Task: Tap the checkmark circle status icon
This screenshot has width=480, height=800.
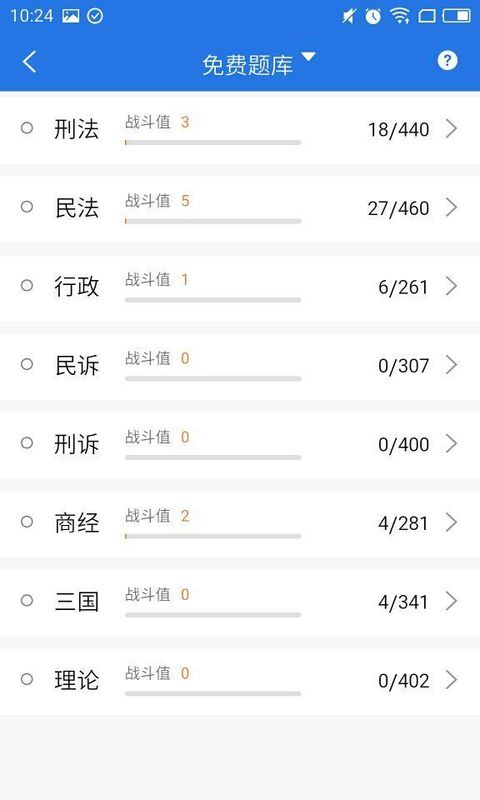Action: click(95, 16)
